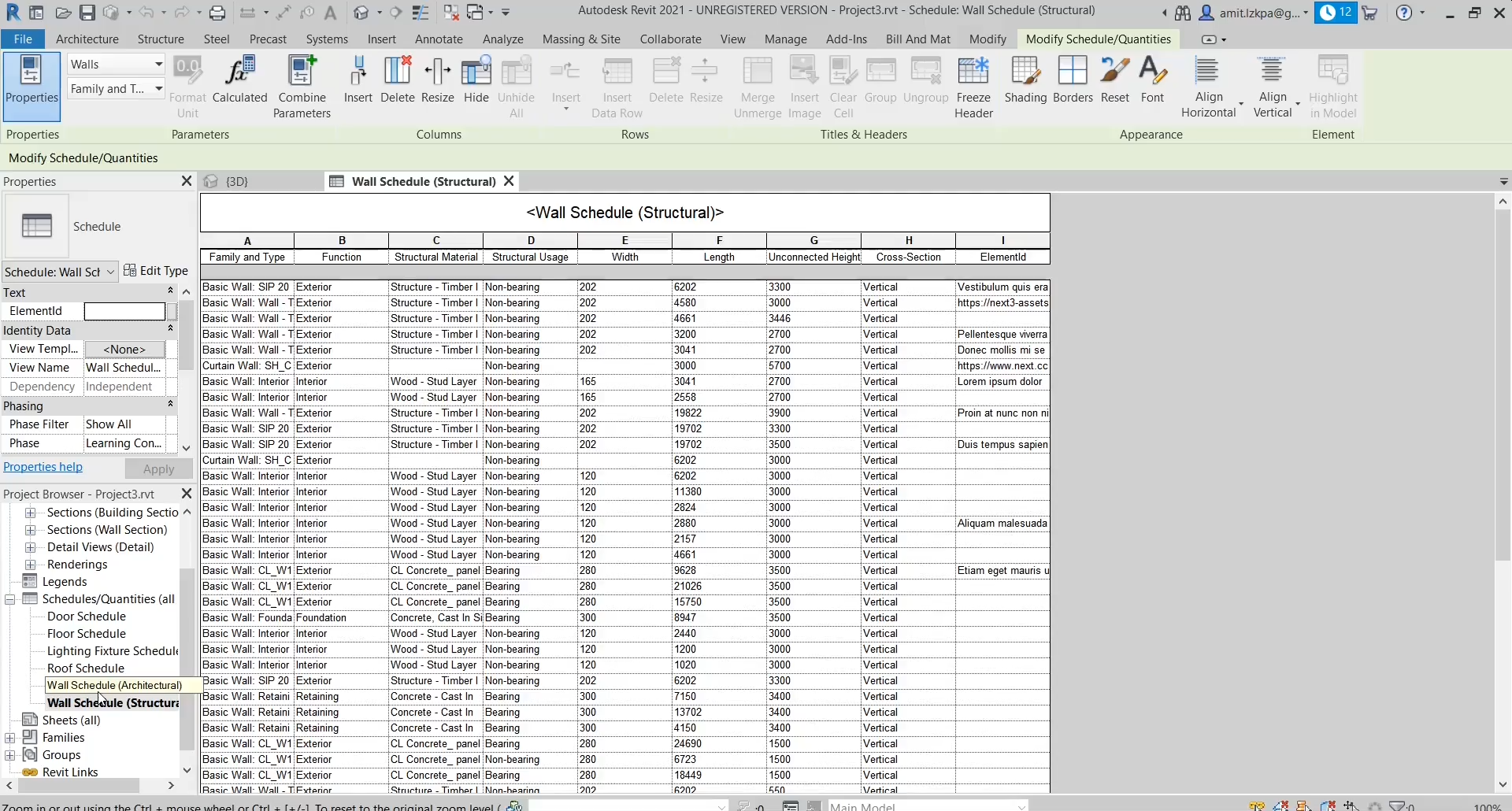
Task: Expand Sections (Building Section) node
Action: pos(31,513)
